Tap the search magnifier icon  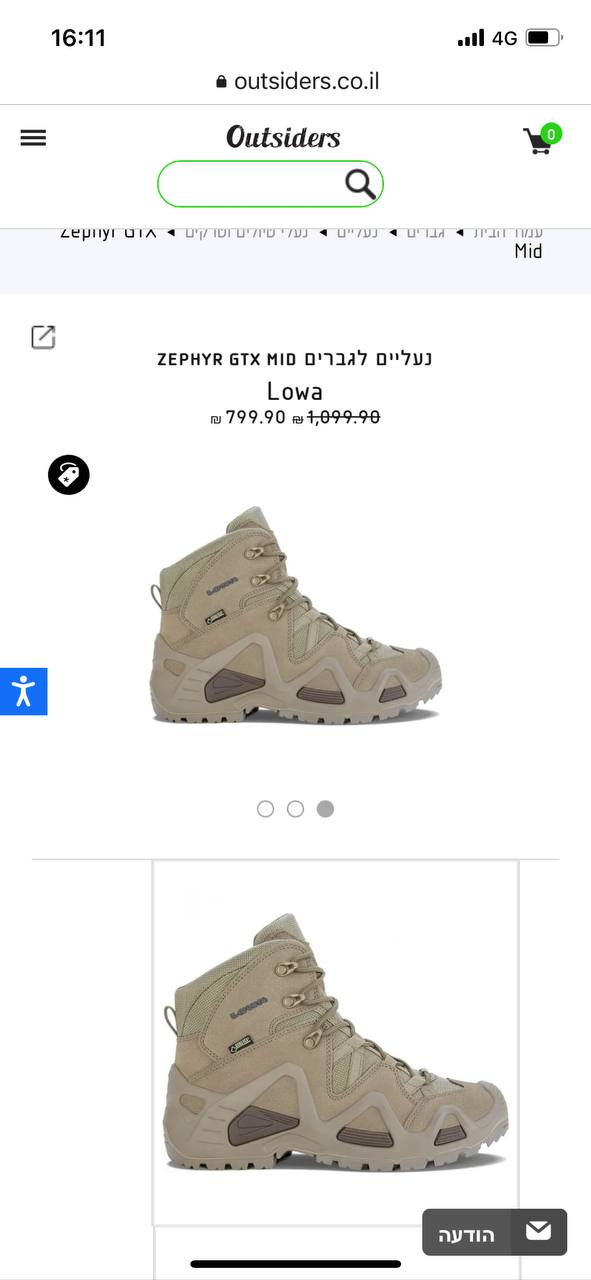point(360,184)
